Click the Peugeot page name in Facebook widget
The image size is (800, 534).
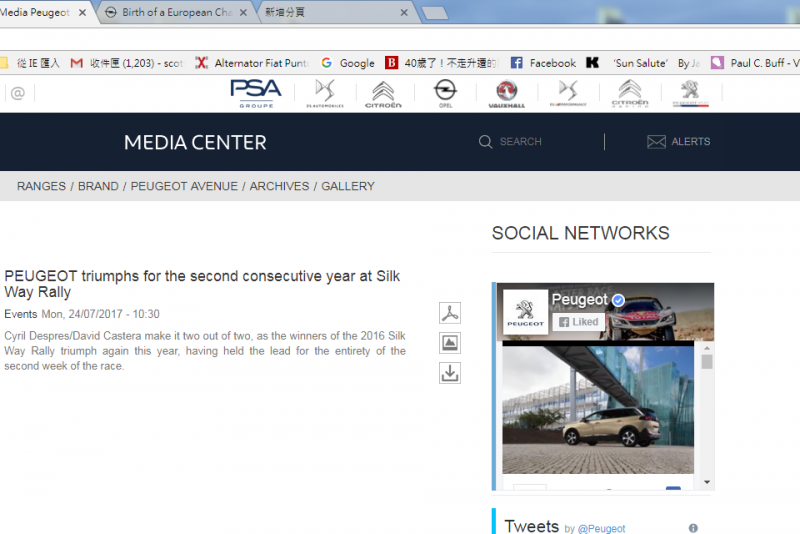click(580, 299)
